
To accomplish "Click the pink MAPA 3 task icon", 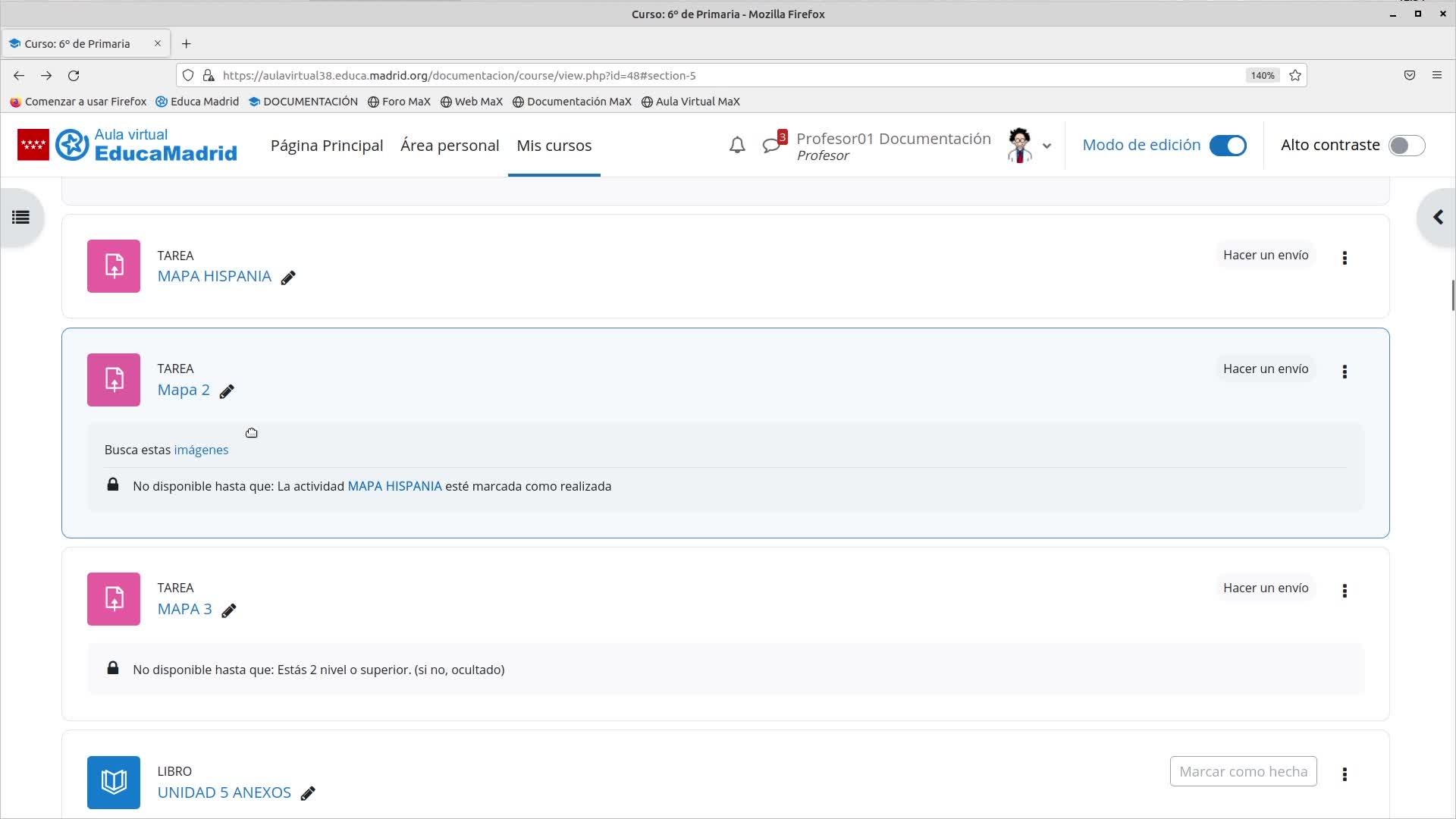I will click(114, 599).
